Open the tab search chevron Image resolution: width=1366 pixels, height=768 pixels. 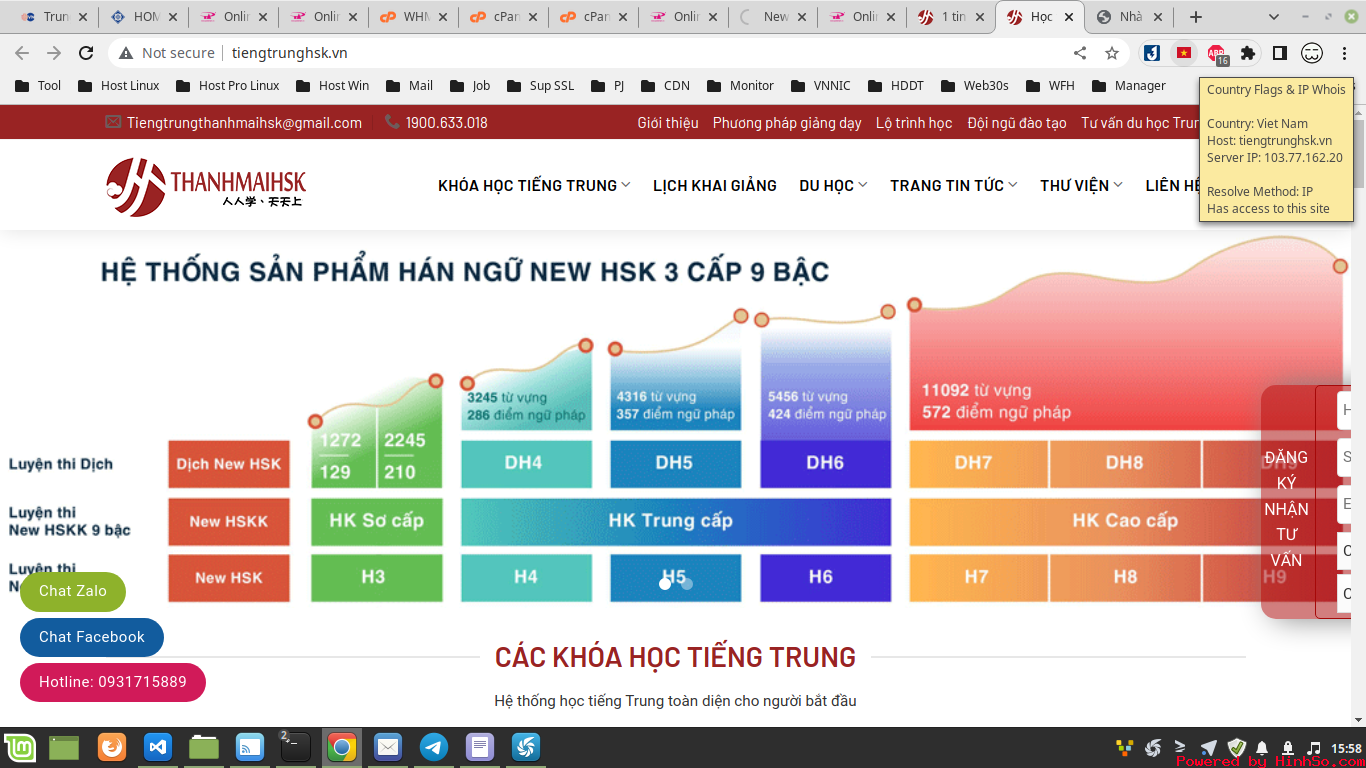tap(1274, 17)
